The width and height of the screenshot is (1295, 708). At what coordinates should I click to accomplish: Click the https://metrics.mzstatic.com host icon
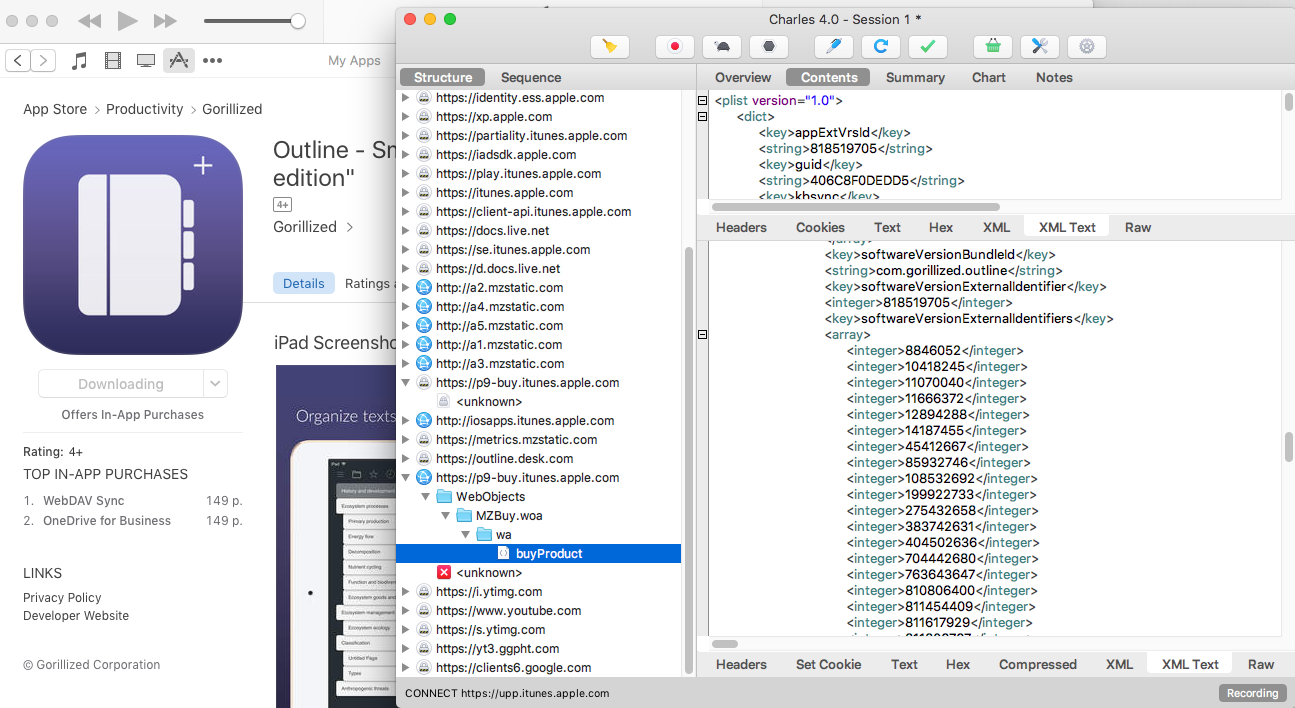(424, 440)
